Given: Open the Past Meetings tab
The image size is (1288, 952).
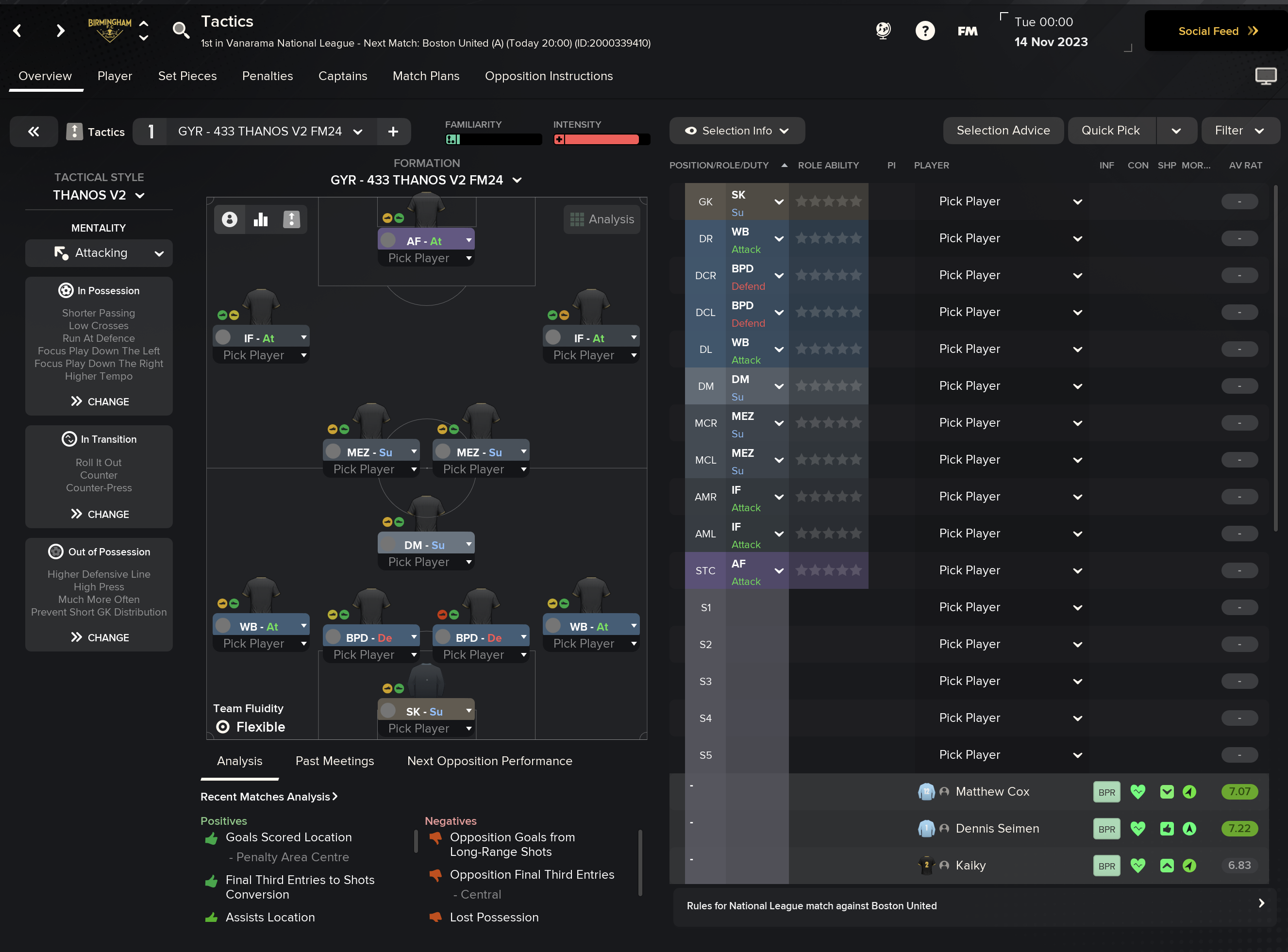Looking at the screenshot, I should [x=334, y=761].
